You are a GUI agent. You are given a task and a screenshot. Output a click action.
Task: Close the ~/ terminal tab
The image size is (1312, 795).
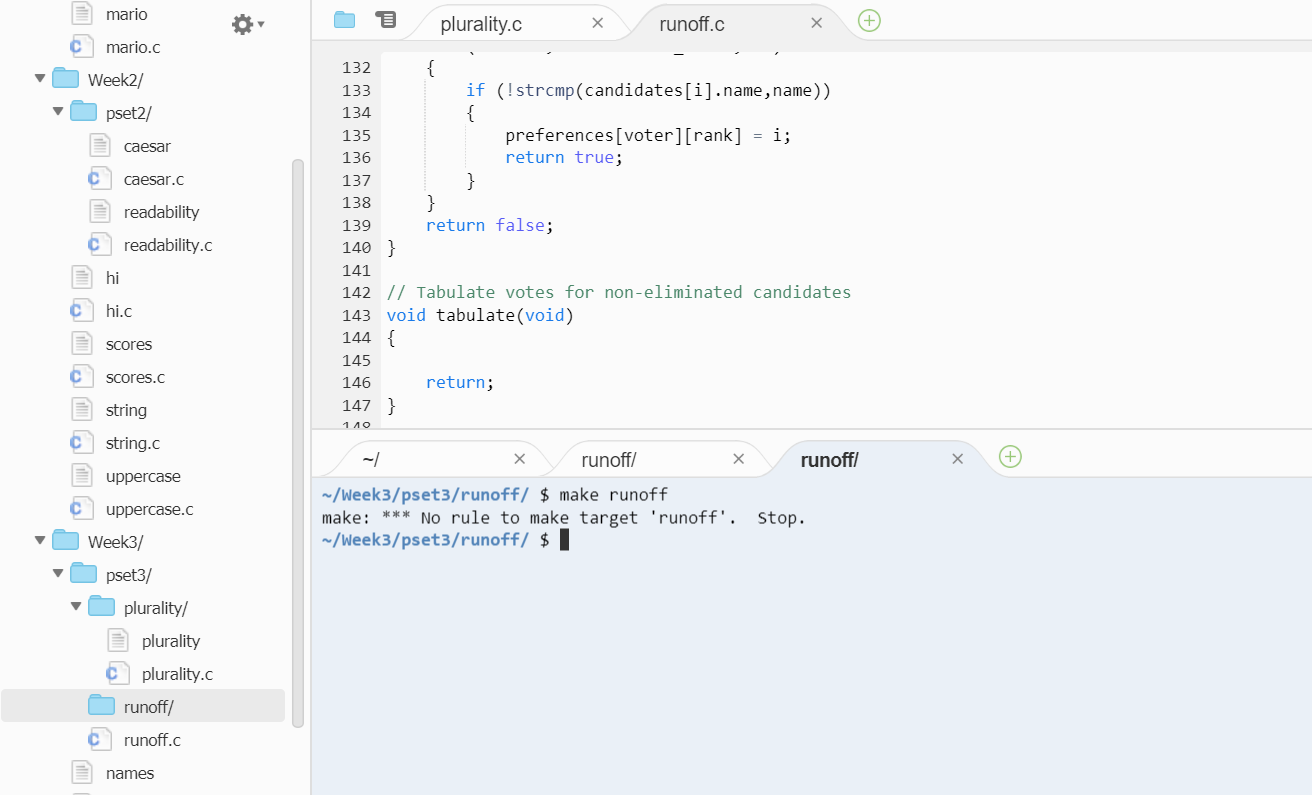tap(519, 459)
